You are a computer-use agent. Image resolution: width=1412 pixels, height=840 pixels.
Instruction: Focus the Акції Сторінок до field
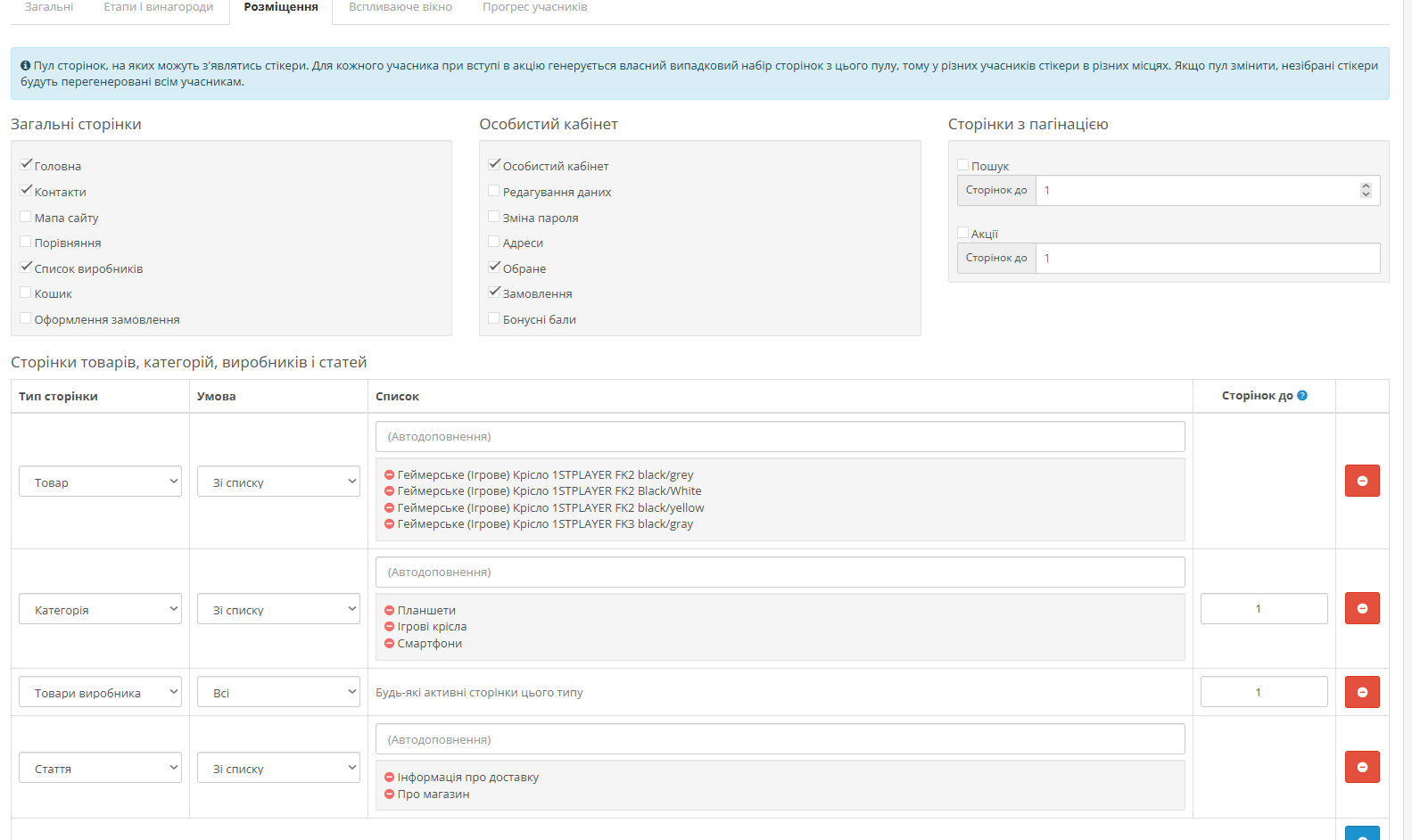point(1208,258)
